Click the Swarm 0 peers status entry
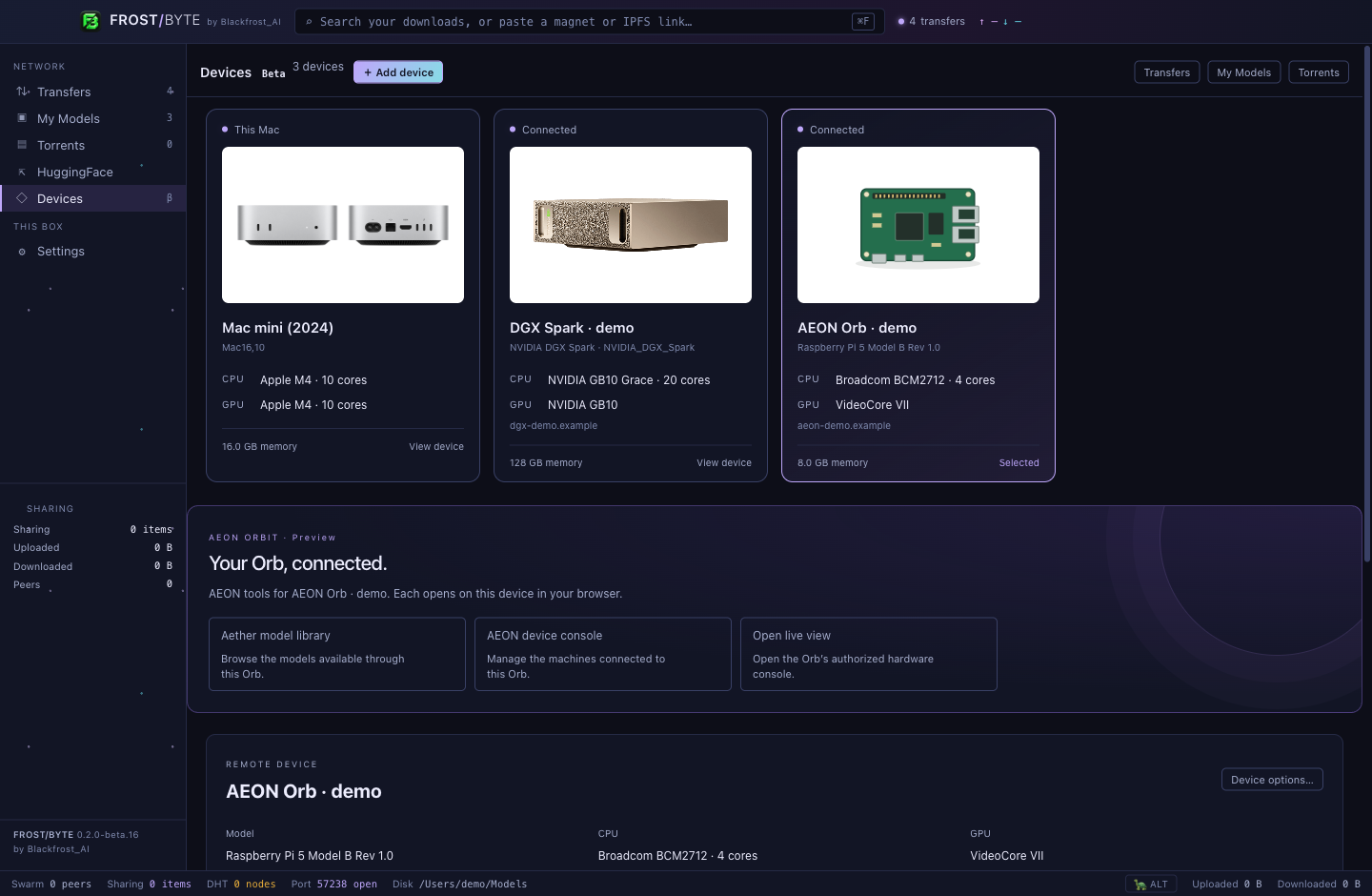Image resolution: width=1372 pixels, height=896 pixels. click(51, 885)
